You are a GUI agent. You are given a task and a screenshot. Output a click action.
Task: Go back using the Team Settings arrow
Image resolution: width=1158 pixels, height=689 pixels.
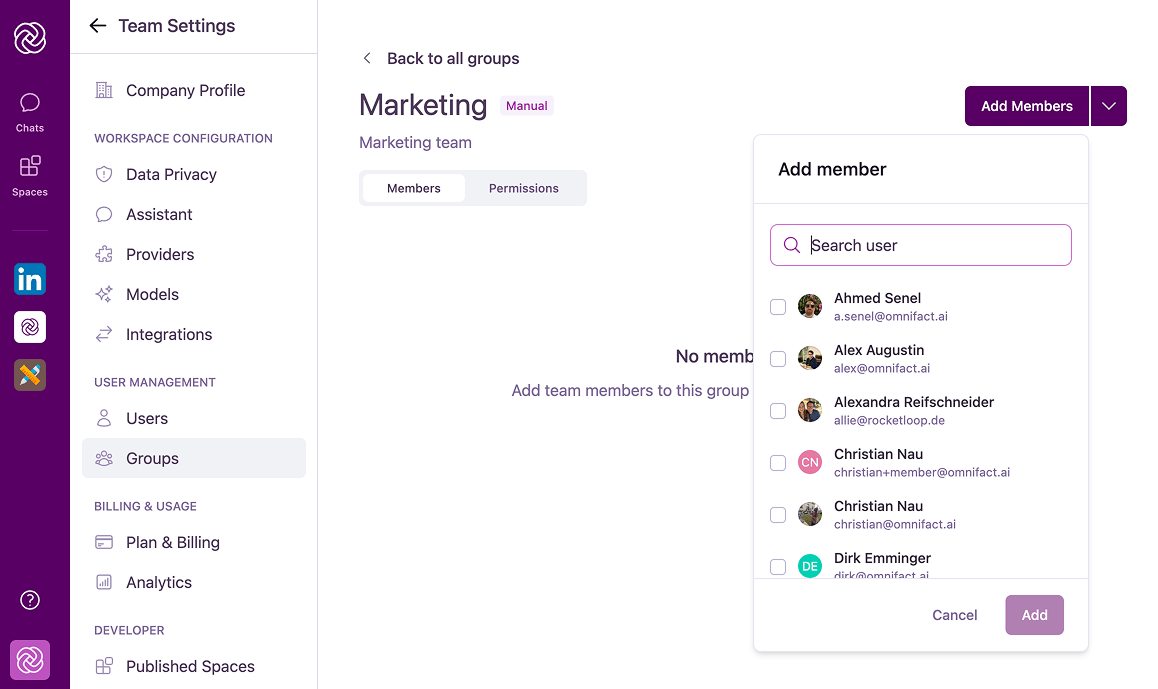click(97, 26)
